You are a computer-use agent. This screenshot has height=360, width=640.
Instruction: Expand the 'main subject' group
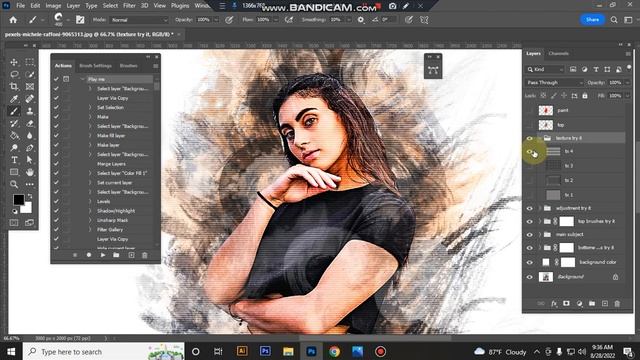click(540, 235)
